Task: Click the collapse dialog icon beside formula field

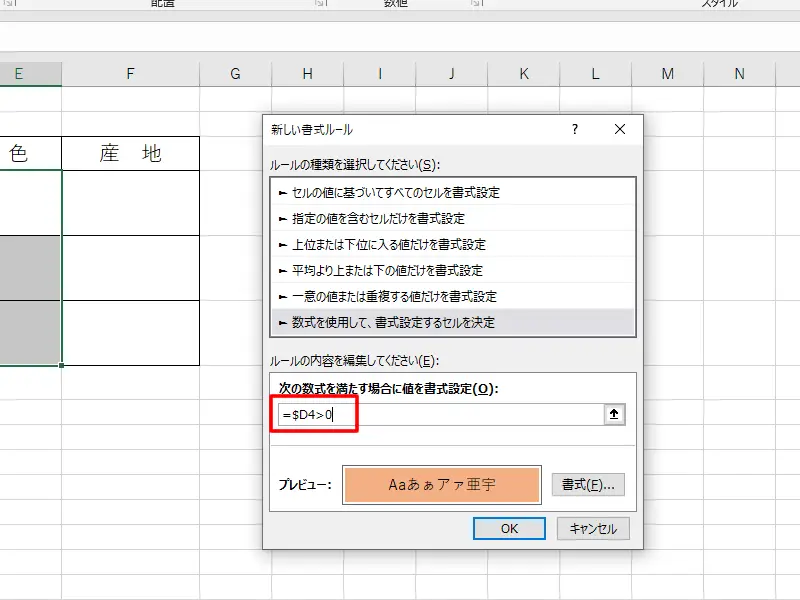Action: pos(616,415)
